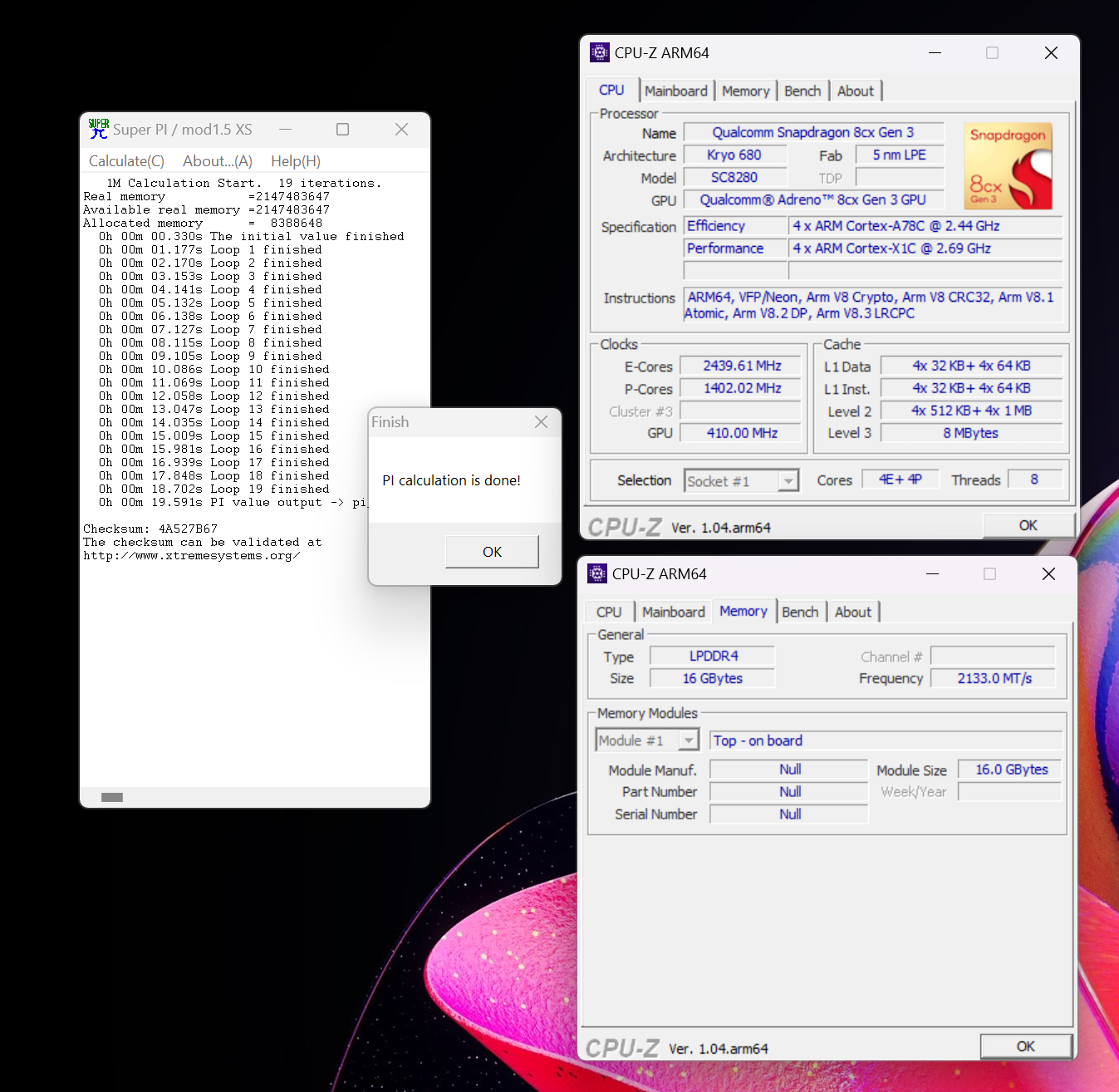
Task: Click OK in the lower CPU-Z Memory window
Action: (1026, 1046)
